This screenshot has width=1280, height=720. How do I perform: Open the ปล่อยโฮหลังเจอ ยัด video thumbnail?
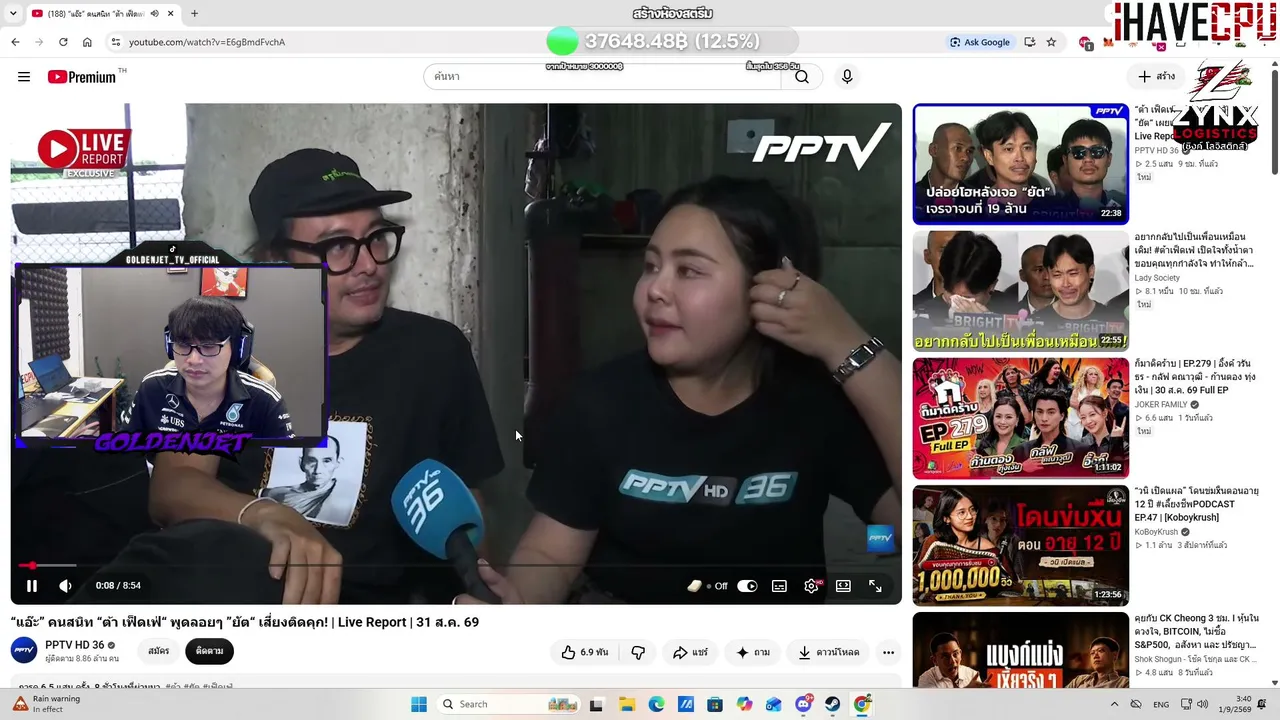point(1020,164)
